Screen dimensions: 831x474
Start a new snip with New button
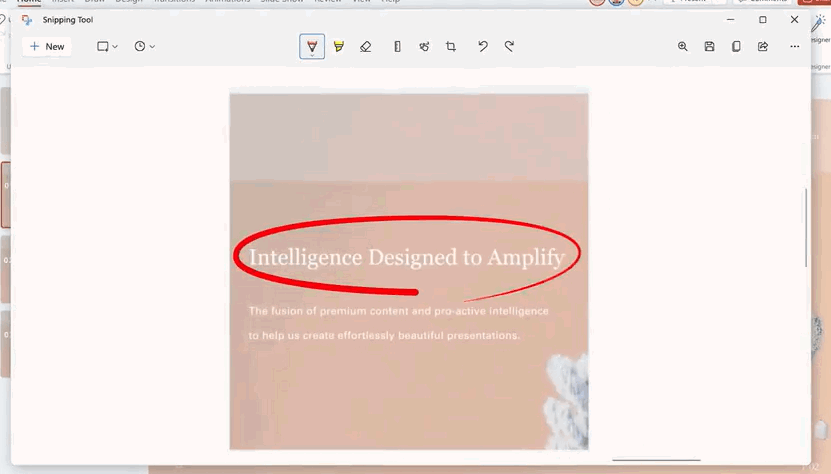click(x=47, y=47)
